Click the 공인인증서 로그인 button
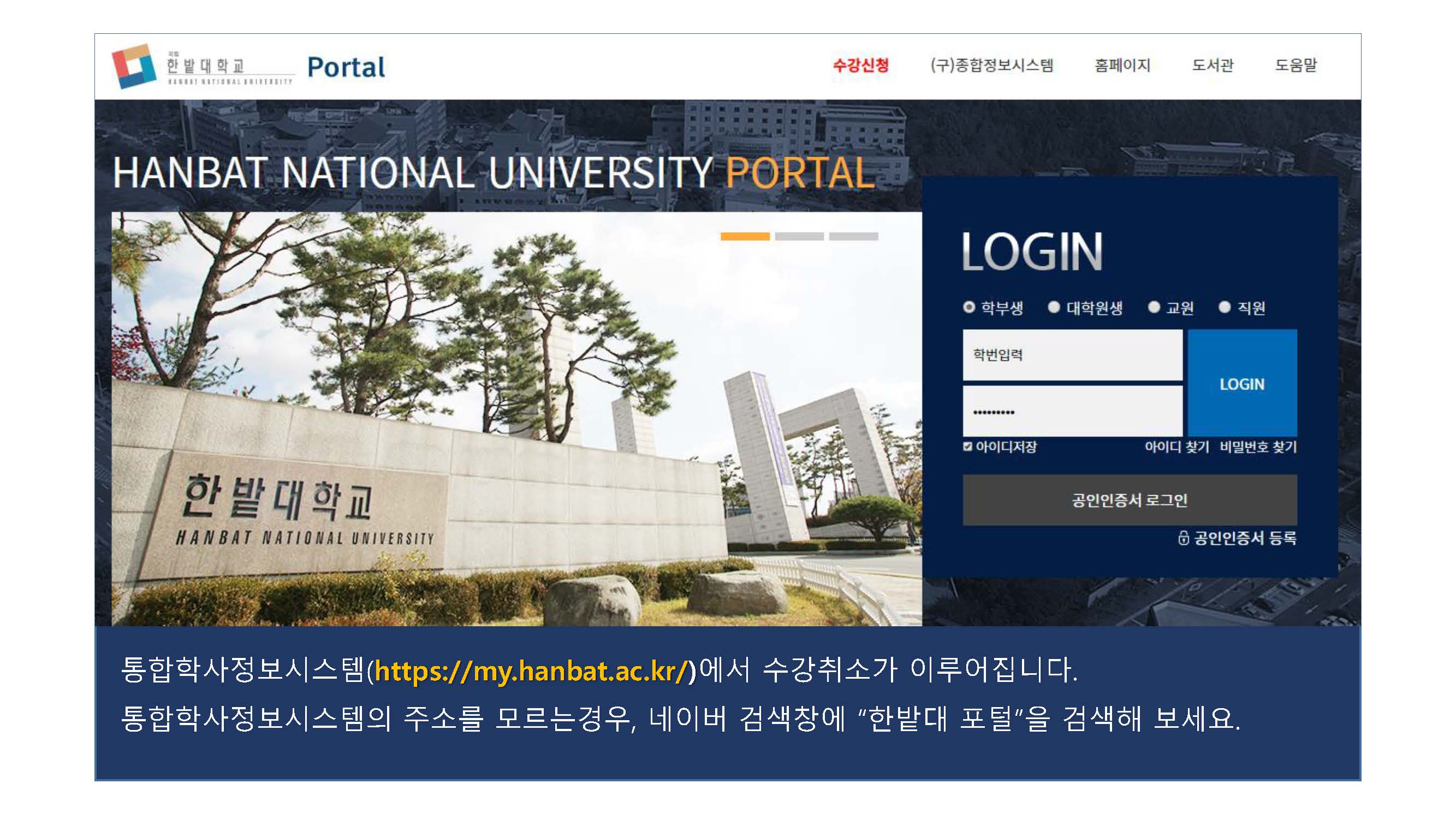1456x819 pixels. (1130, 500)
